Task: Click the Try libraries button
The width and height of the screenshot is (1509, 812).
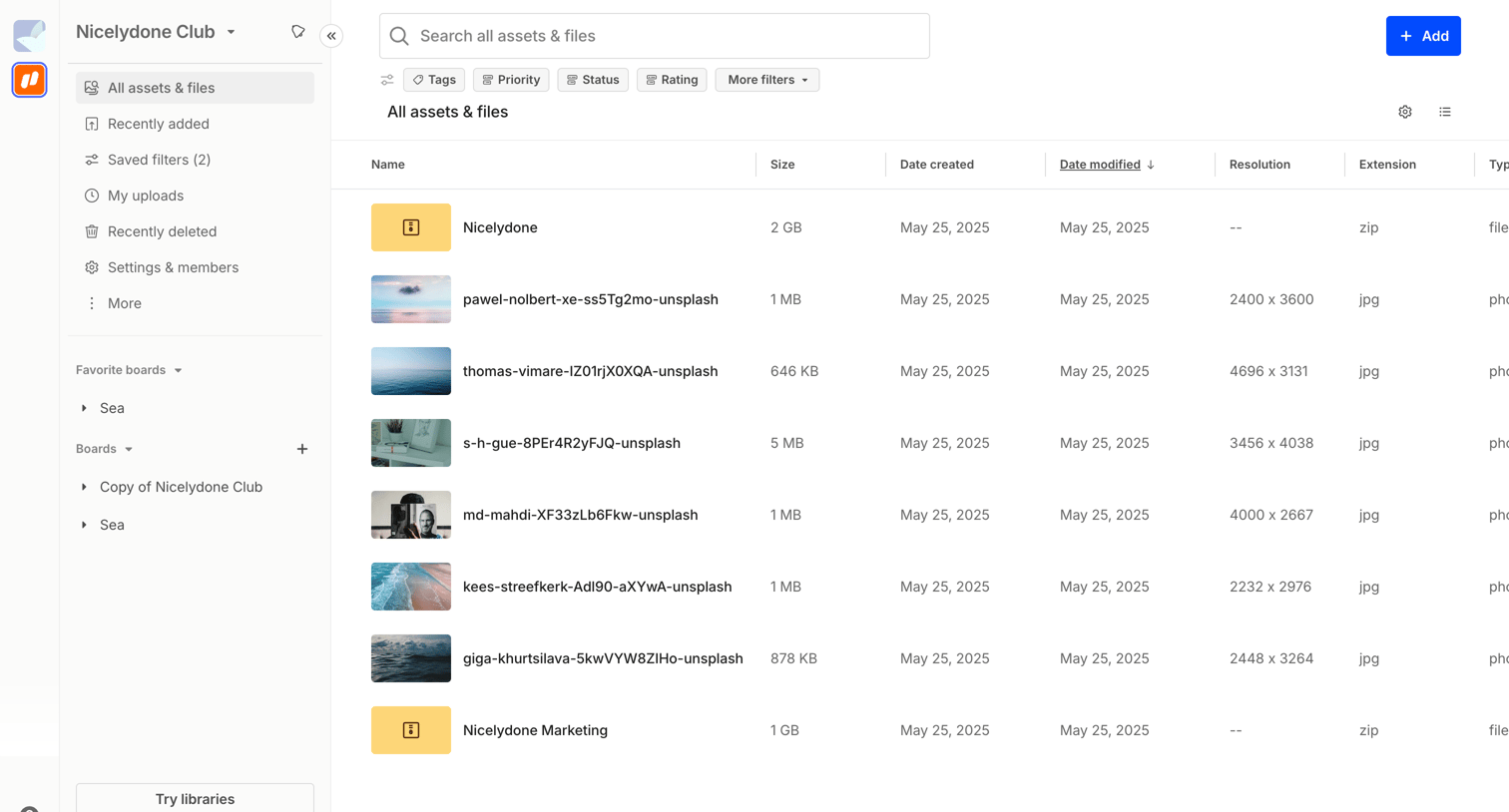Action: tap(195, 798)
